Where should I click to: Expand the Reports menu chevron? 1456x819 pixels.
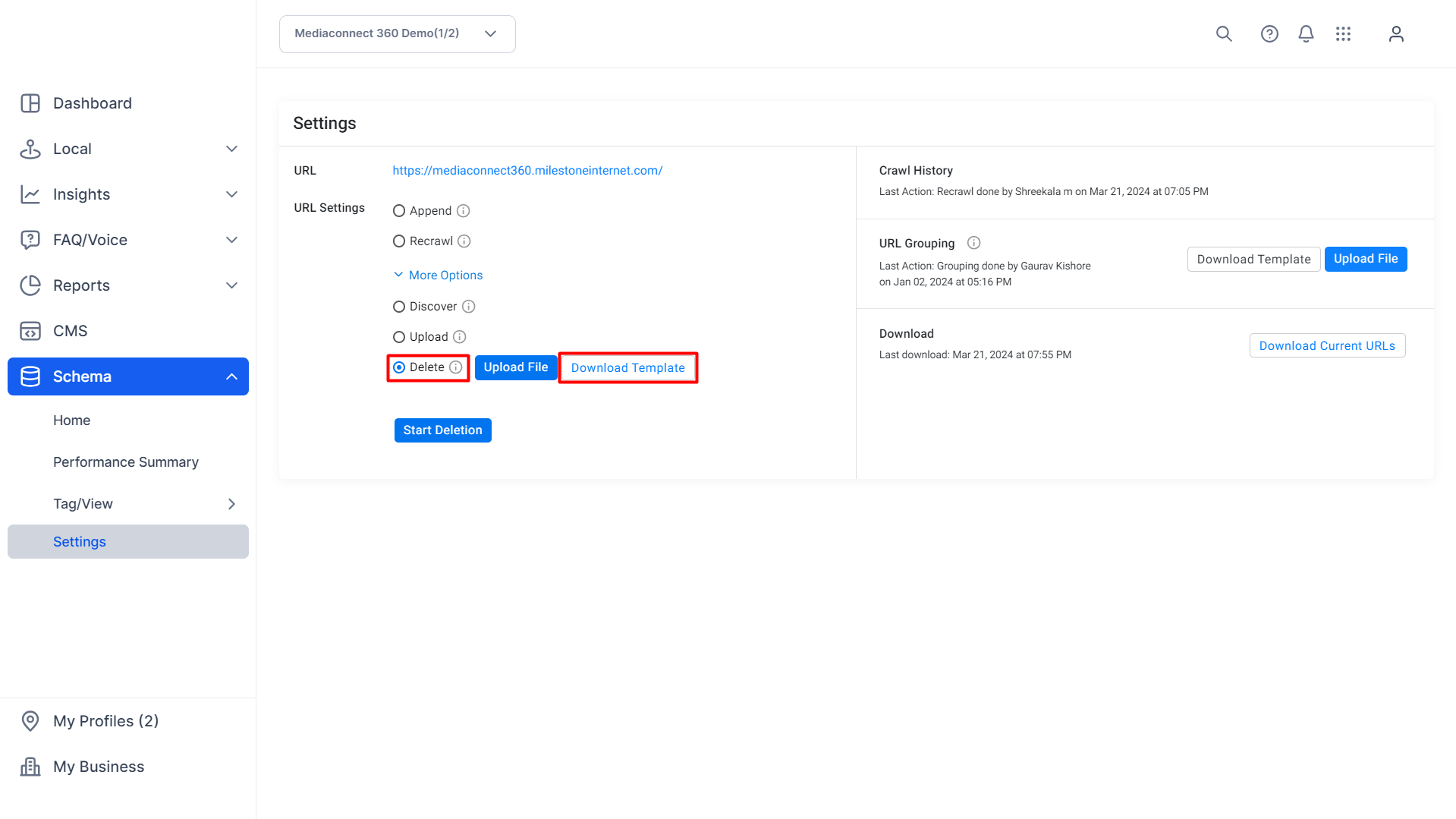click(x=232, y=285)
